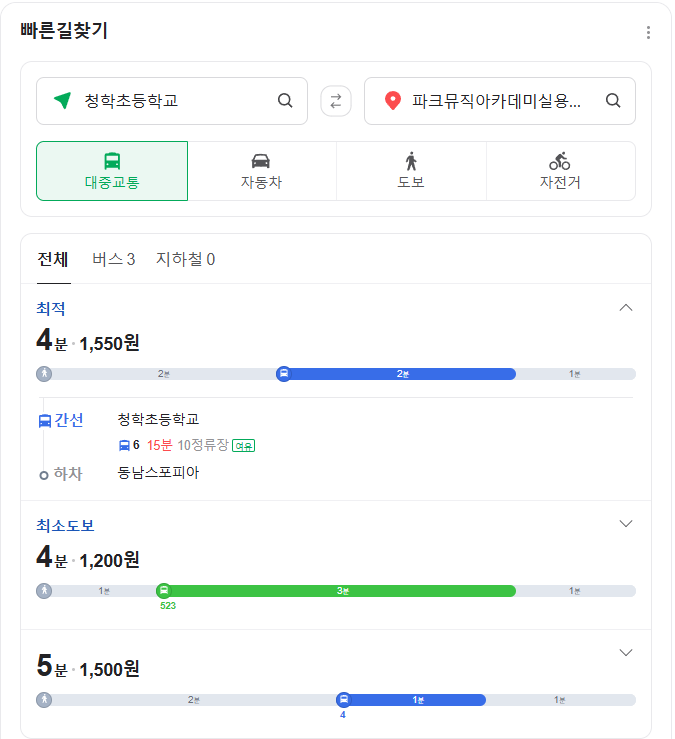Click the search icon in destination field
Screen dimensions: 675x739
coord(613,101)
